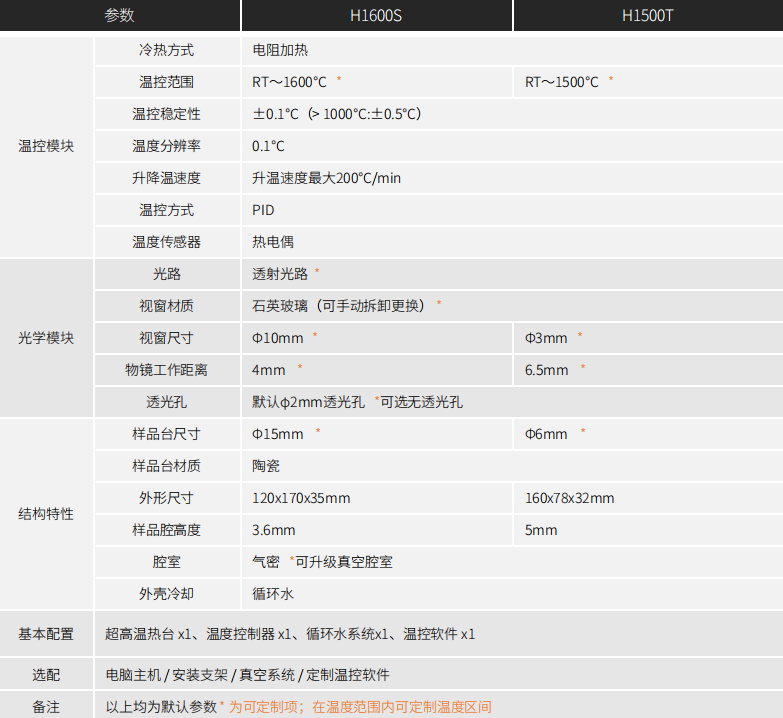The image size is (783, 718).
Task: Click the 4mm working distance value
Action: 269,370
